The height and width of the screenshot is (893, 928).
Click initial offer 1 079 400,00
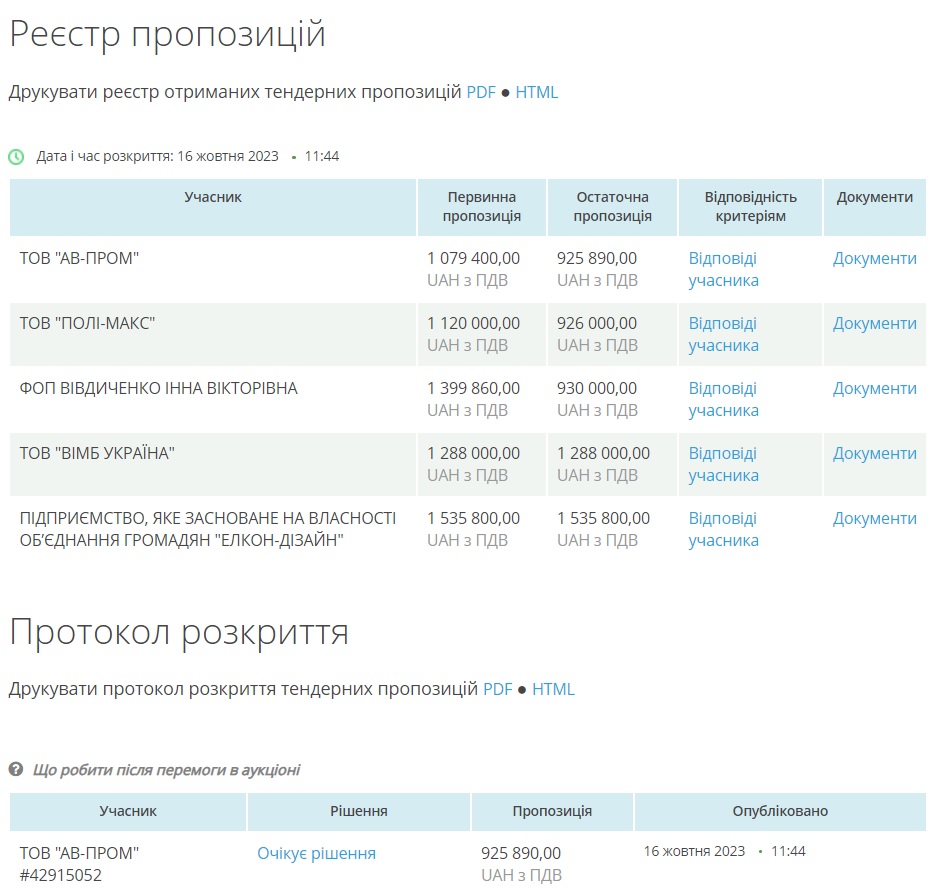(473, 259)
